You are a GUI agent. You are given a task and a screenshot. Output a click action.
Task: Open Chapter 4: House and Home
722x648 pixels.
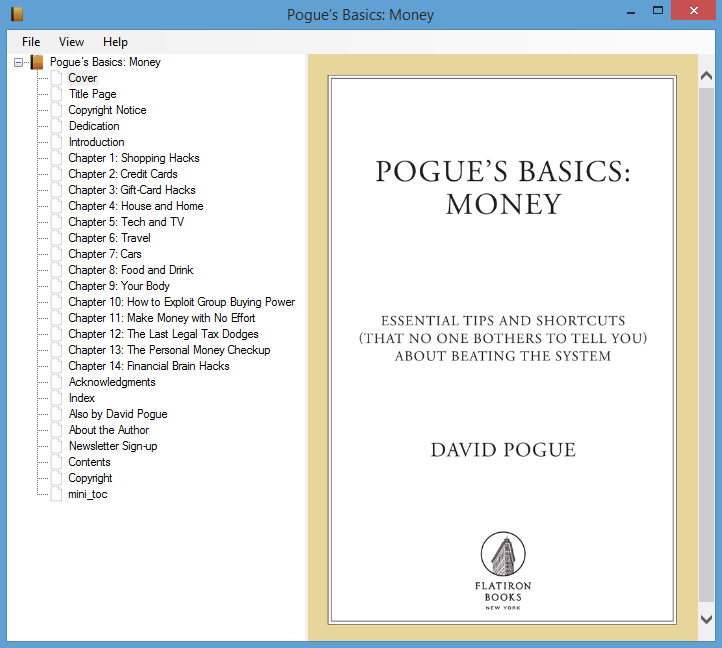136,206
